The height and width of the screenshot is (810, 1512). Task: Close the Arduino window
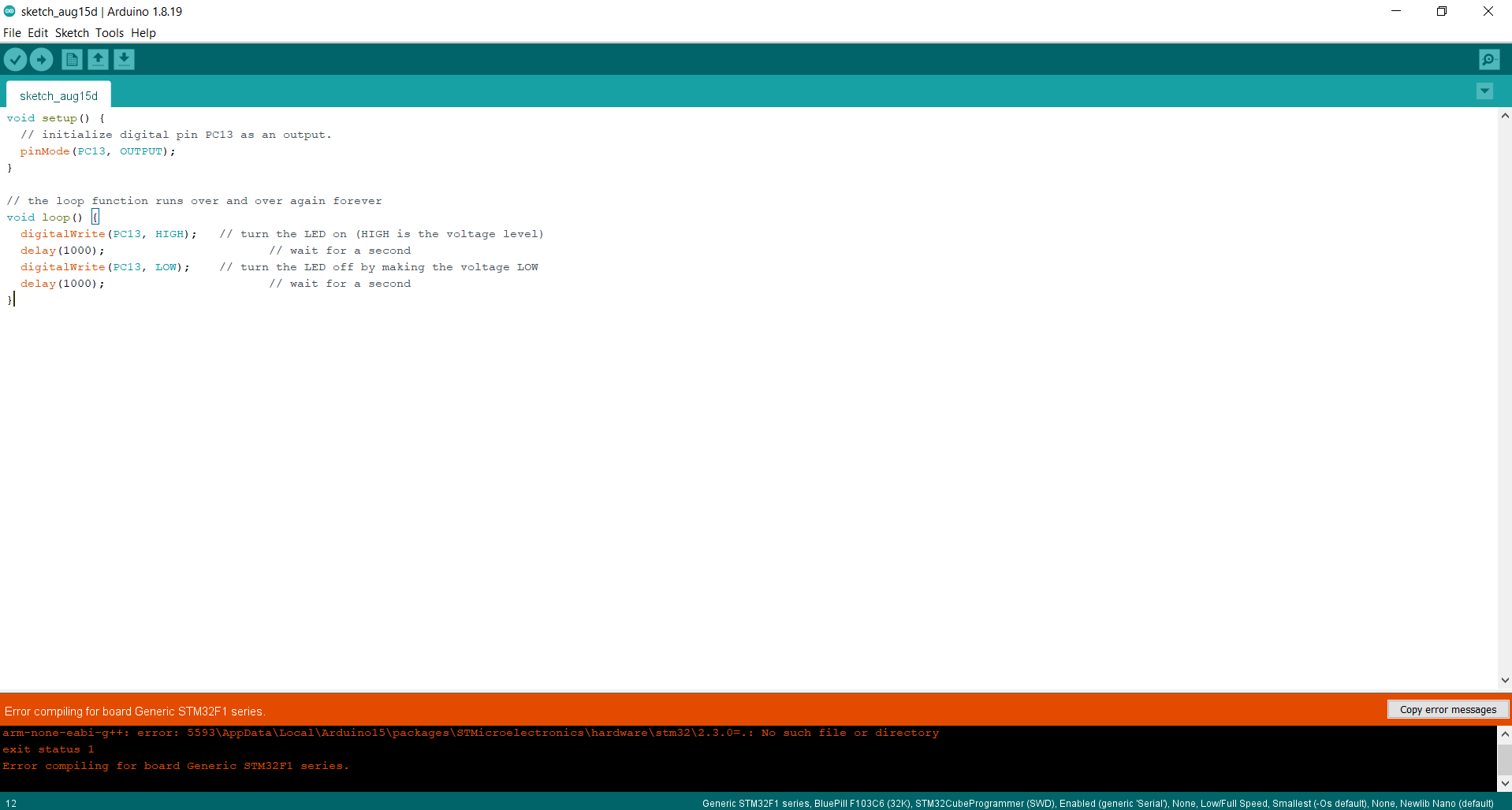pyautogui.click(x=1488, y=11)
